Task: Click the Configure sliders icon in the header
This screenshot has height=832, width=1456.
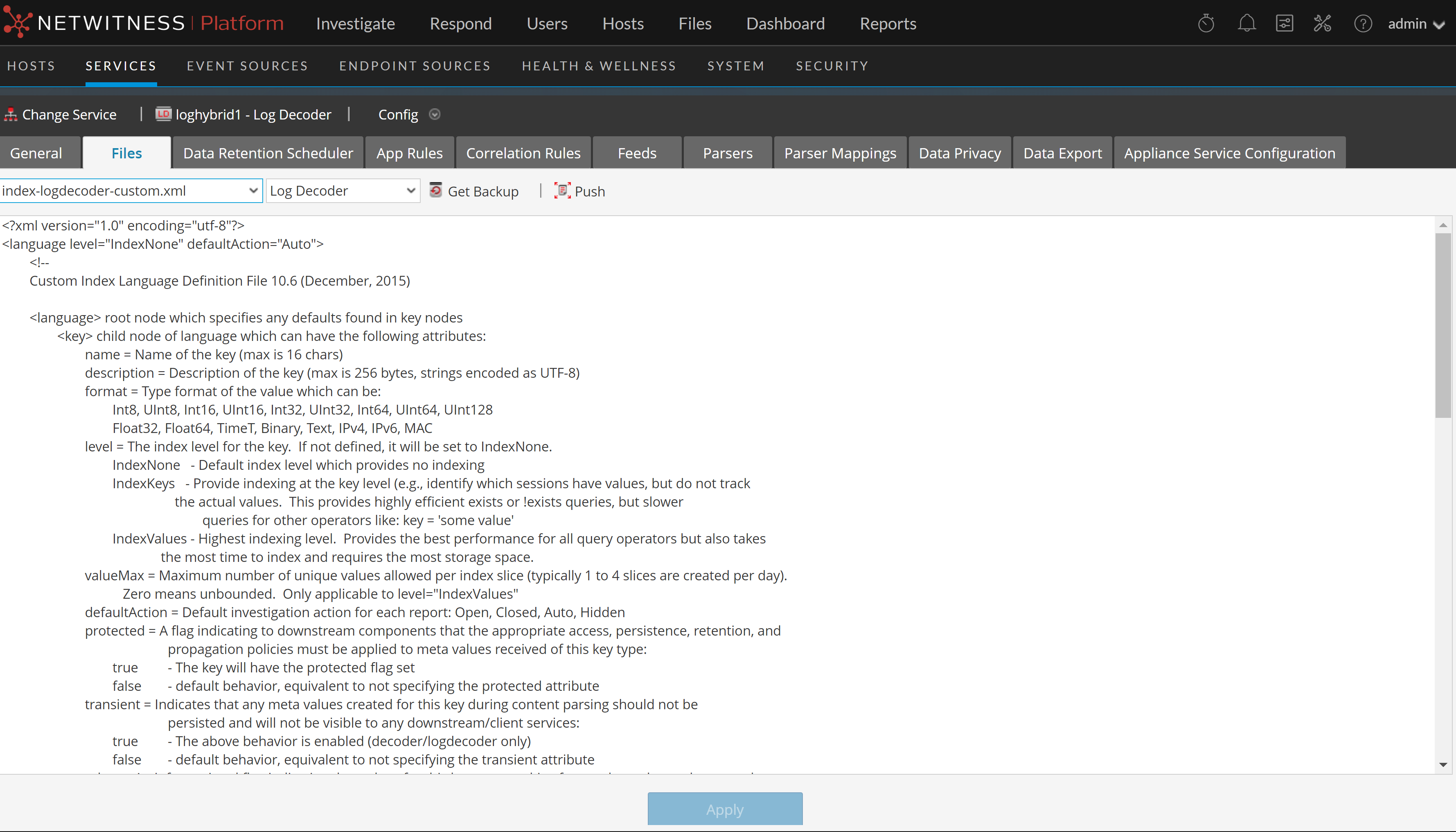Action: tap(1284, 23)
